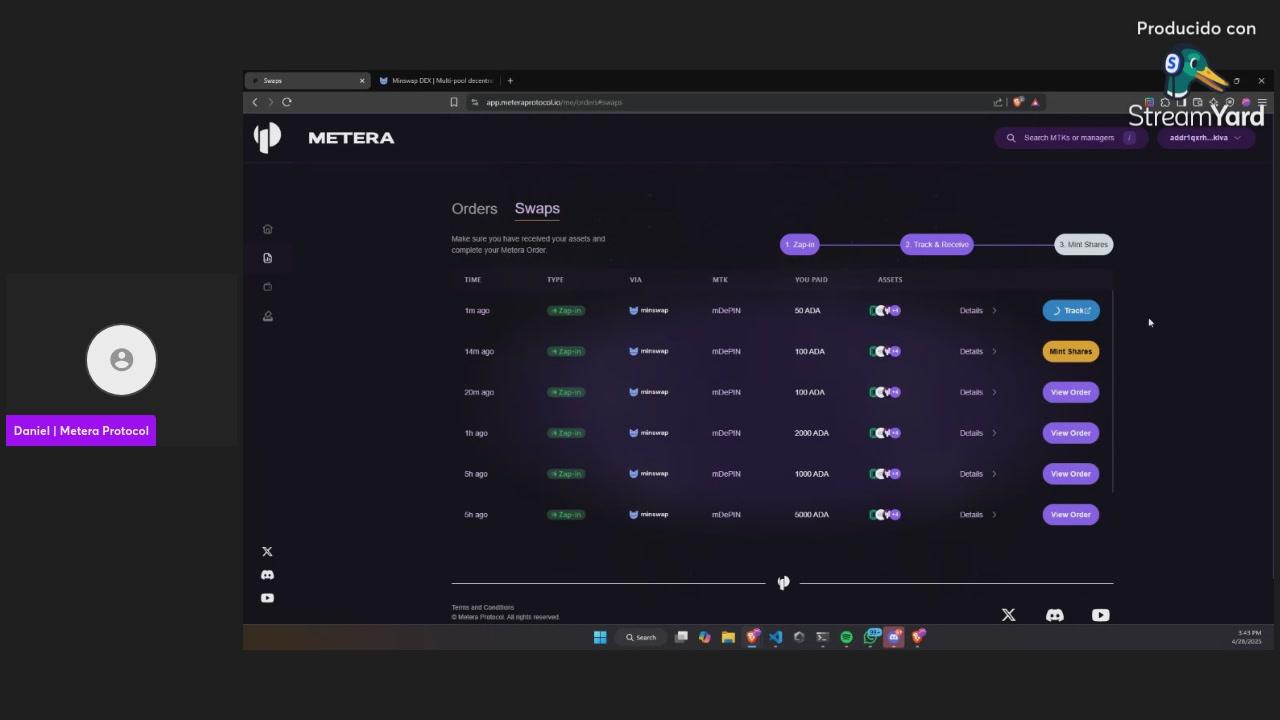Close the Swaps browser tab
This screenshot has width=1280, height=720.
pyautogui.click(x=362, y=81)
